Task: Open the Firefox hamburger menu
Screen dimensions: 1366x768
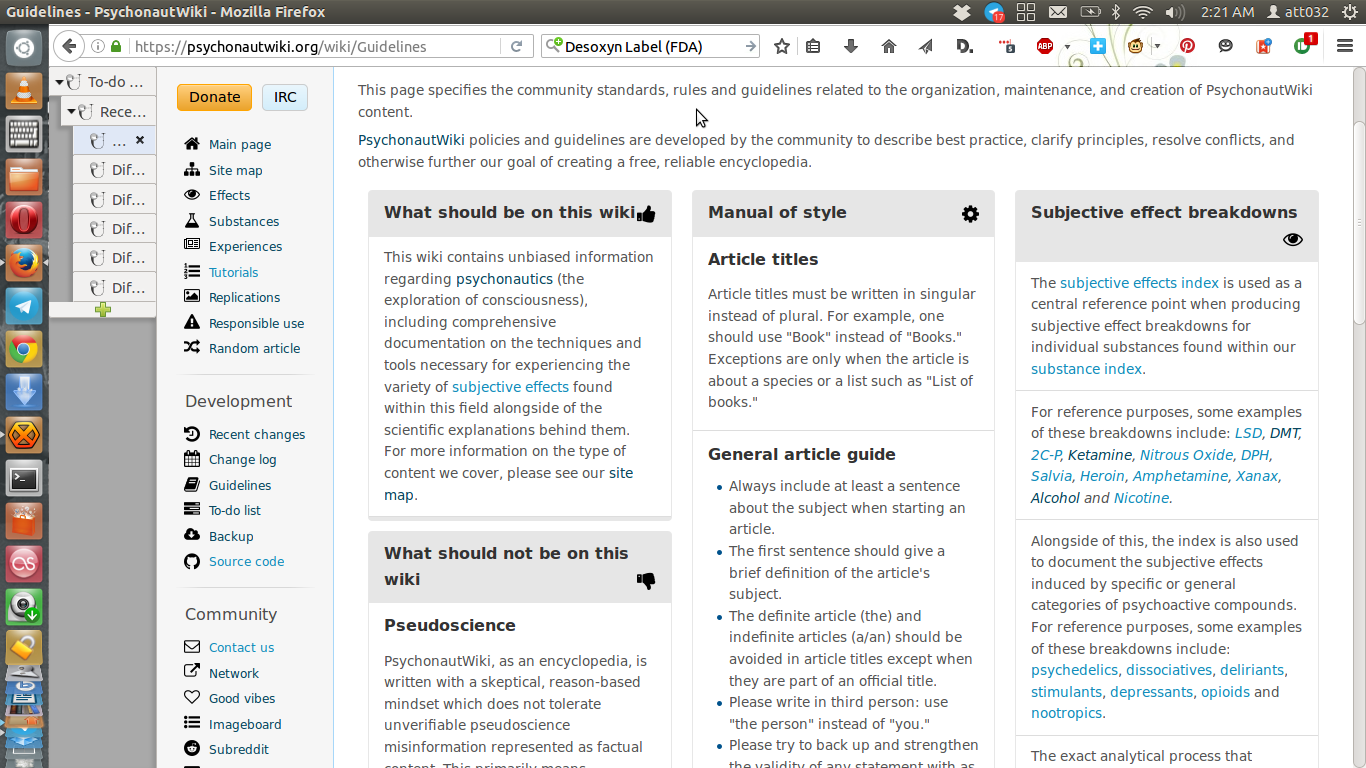Action: click(x=1344, y=46)
